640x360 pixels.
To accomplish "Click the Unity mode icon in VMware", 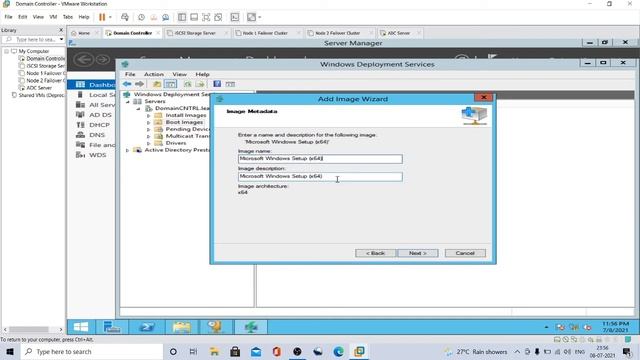I will click(218, 17).
